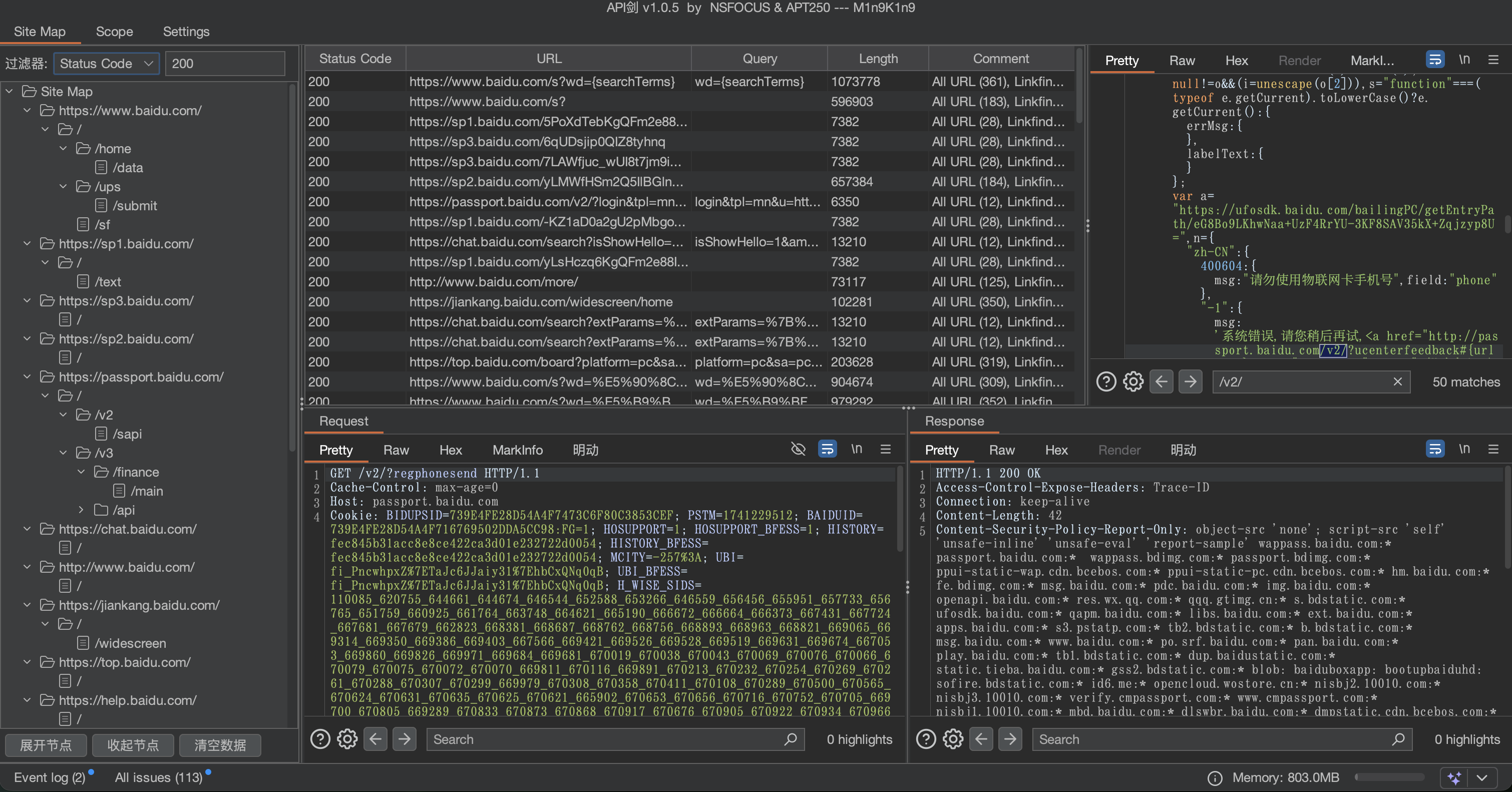
Task: Open All issues (113) in status bar
Action: click(x=159, y=777)
